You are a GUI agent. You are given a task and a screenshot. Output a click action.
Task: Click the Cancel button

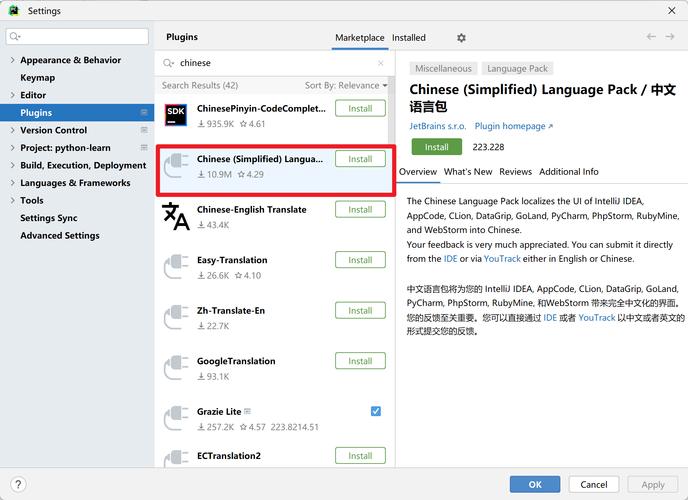(594, 485)
